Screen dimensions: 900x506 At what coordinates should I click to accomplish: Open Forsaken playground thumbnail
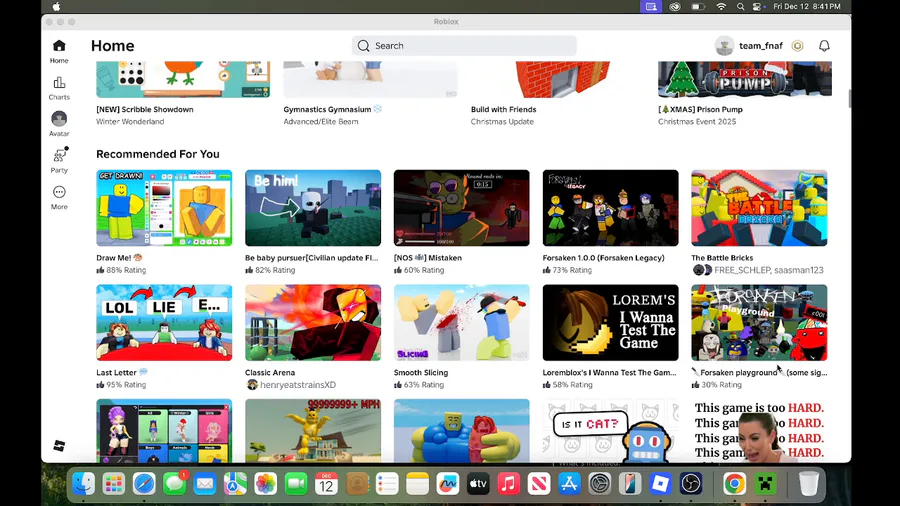[759, 322]
